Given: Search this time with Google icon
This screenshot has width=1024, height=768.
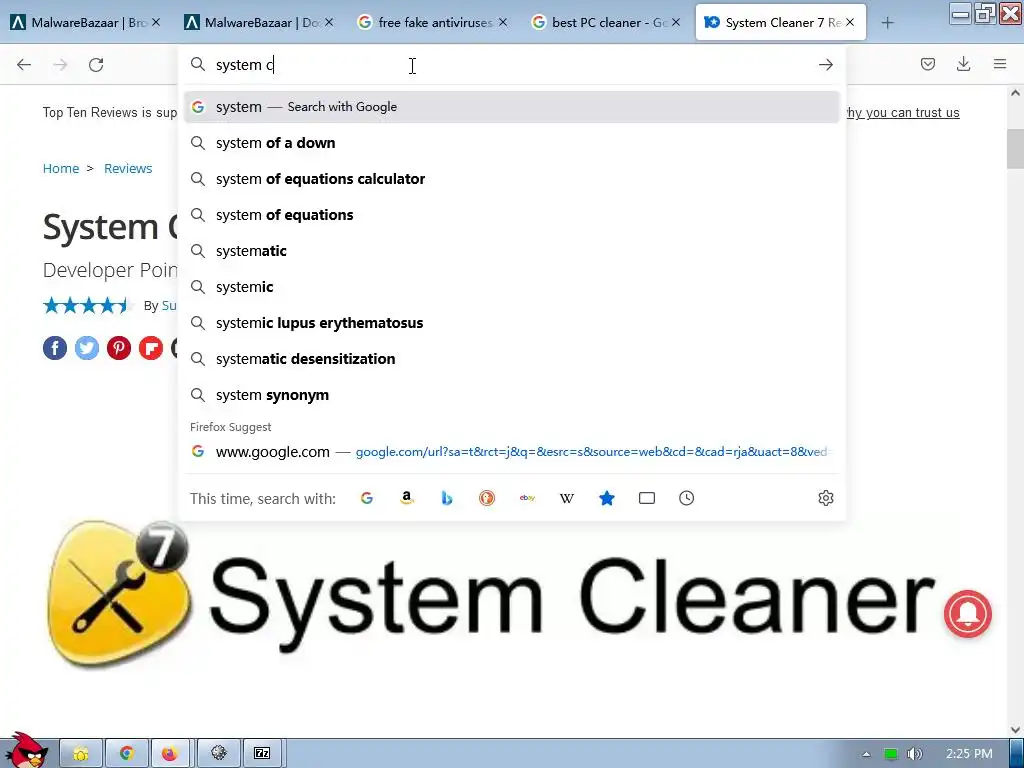Looking at the screenshot, I should pos(367,498).
